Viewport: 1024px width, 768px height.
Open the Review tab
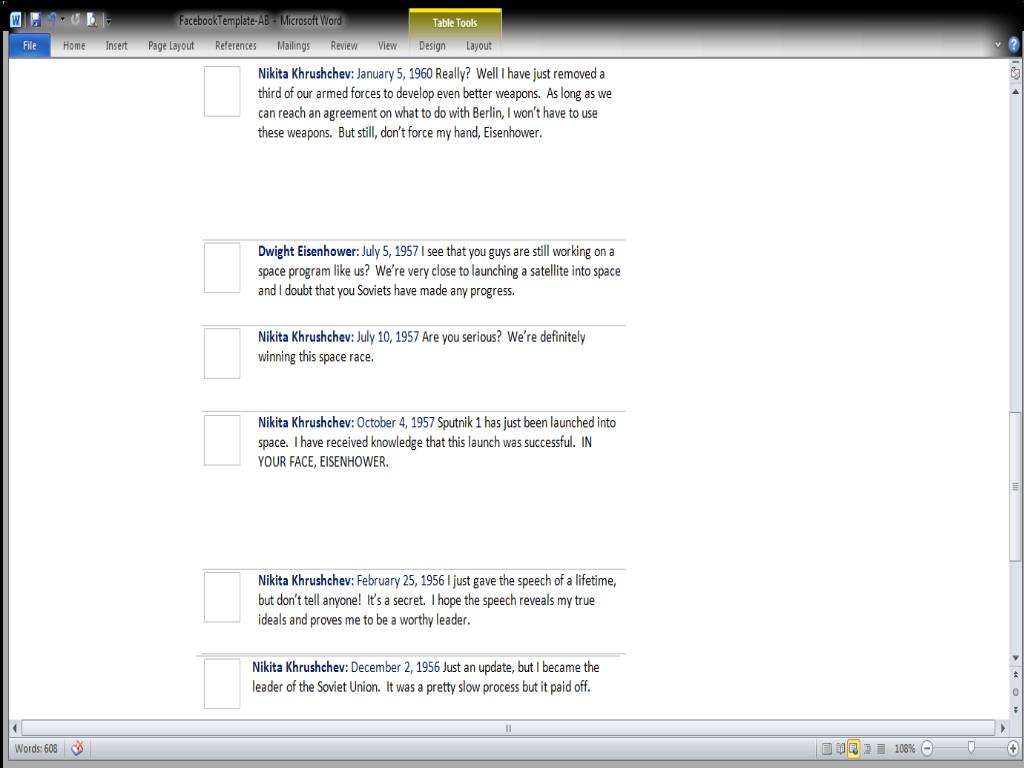pos(344,46)
